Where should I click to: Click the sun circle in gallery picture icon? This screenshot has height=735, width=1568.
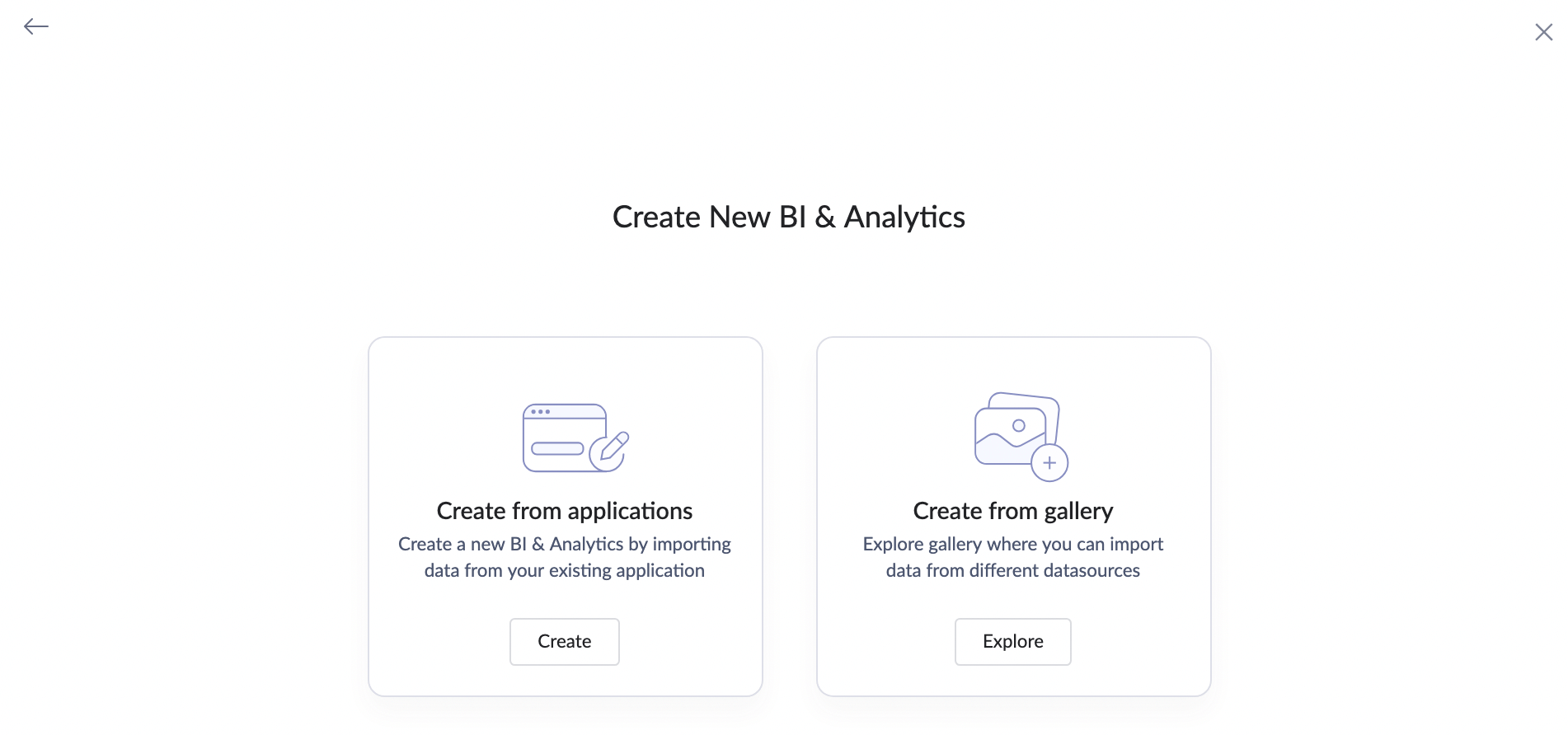[x=1019, y=425]
